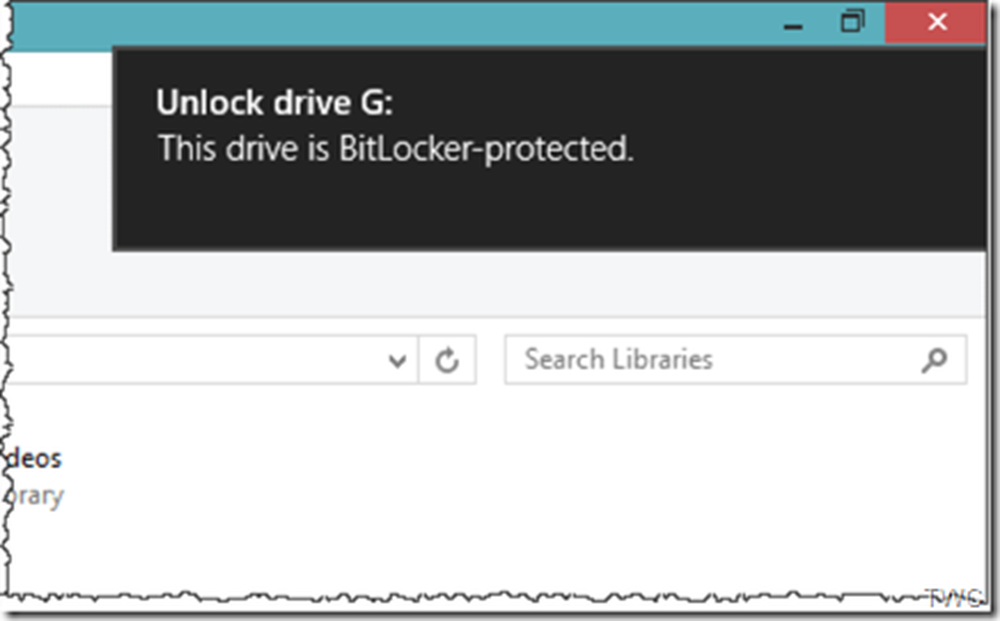Click the gray "Library" subtitle under Videos
1000x621 pixels.
point(36,495)
